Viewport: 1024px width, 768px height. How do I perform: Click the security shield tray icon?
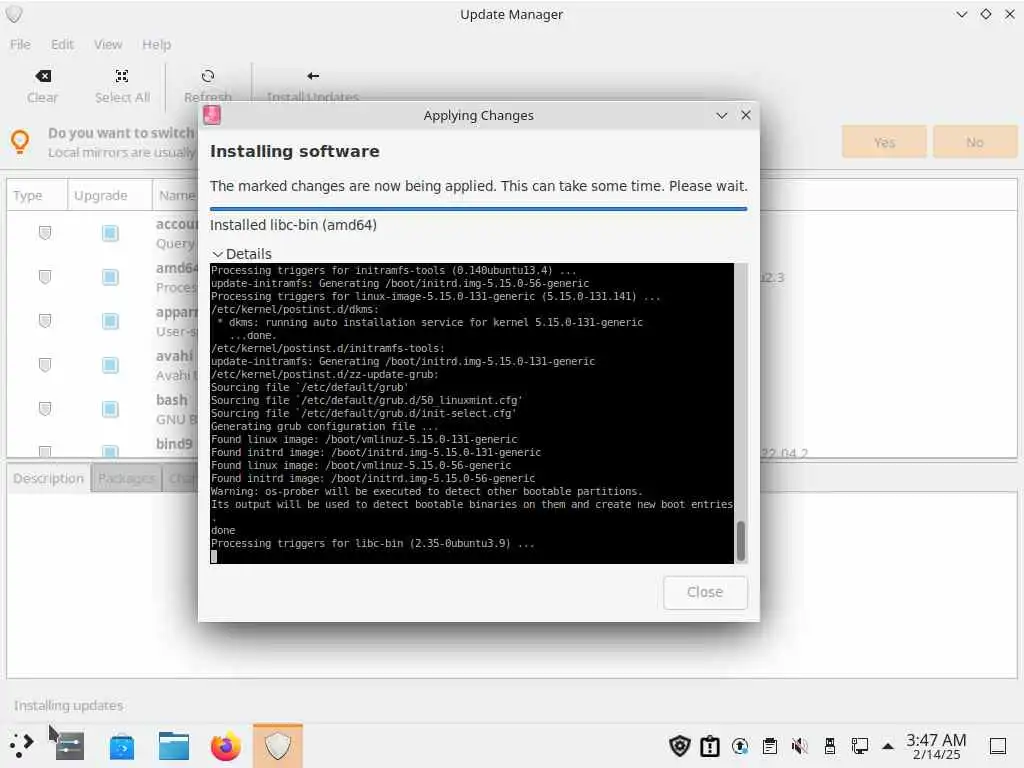point(680,746)
